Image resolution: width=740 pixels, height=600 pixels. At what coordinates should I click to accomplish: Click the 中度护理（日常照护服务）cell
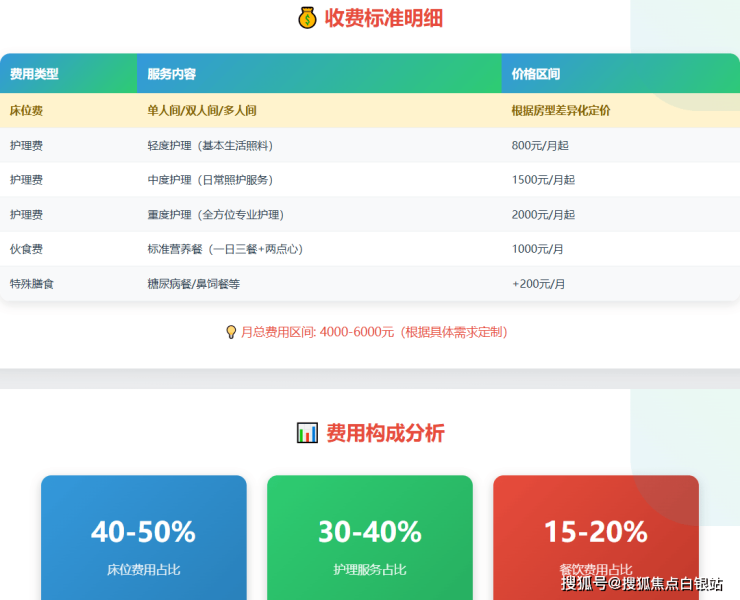[210, 180]
